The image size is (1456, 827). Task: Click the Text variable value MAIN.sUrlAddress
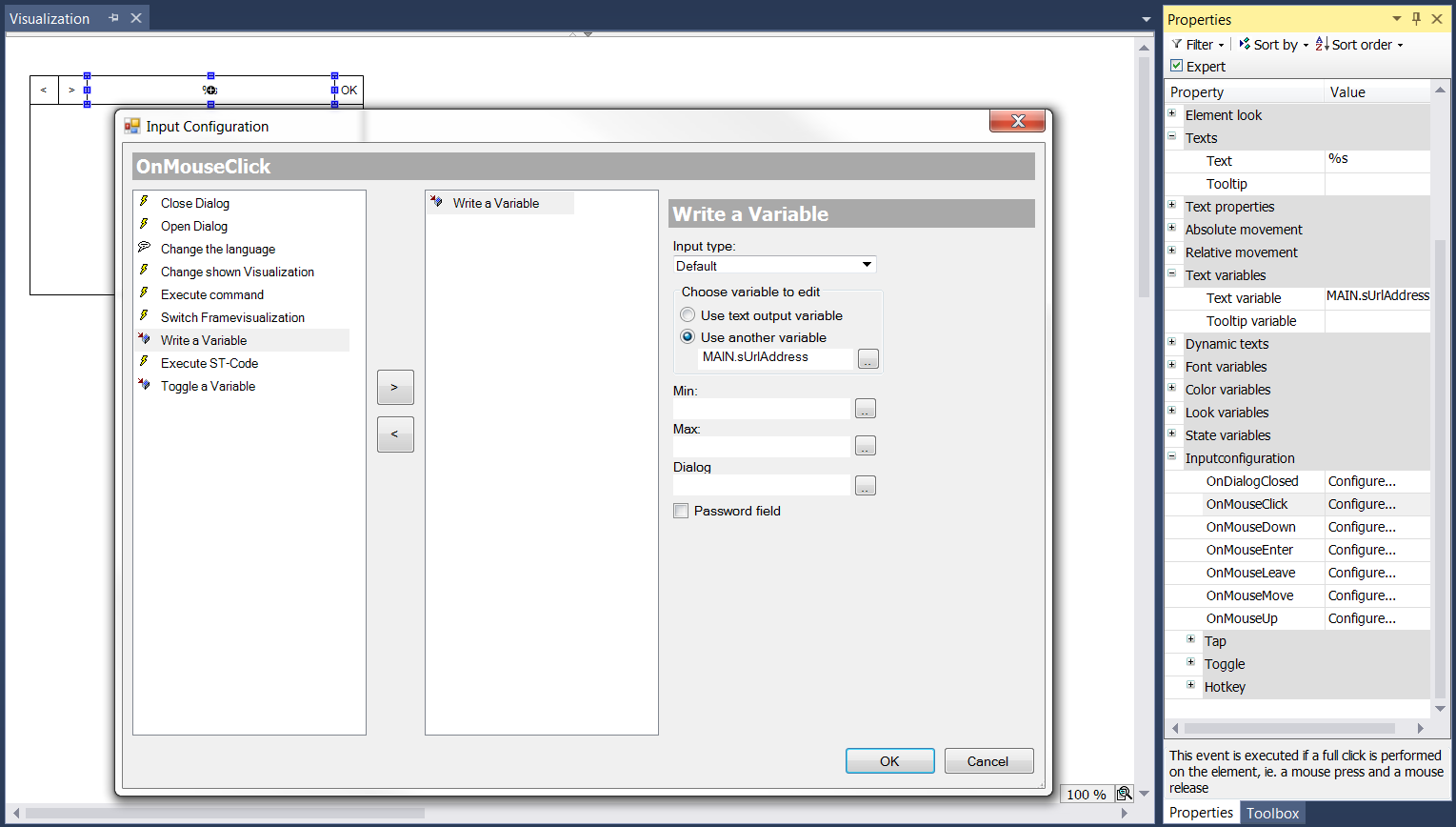point(1378,297)
